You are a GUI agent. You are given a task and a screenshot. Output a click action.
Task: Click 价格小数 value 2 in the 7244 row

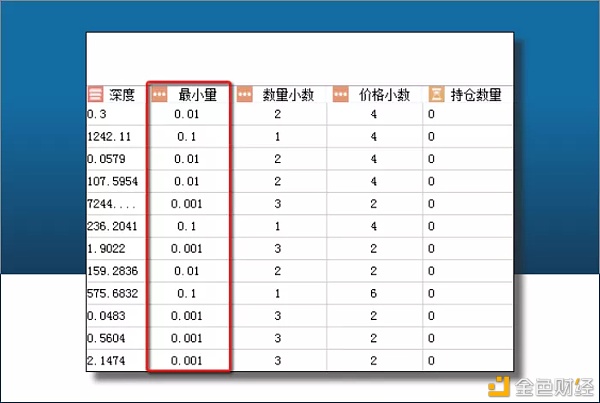(x=373, y=204)
